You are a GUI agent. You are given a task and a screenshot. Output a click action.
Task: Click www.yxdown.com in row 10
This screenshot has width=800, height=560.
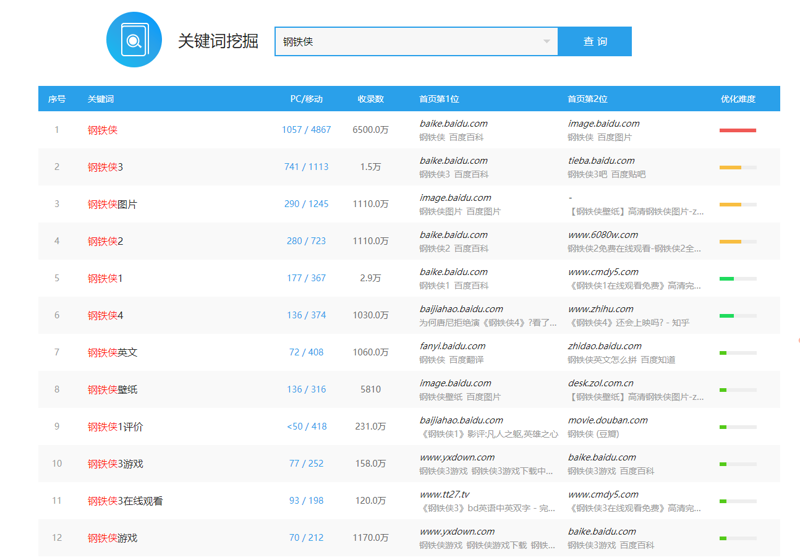457,457
